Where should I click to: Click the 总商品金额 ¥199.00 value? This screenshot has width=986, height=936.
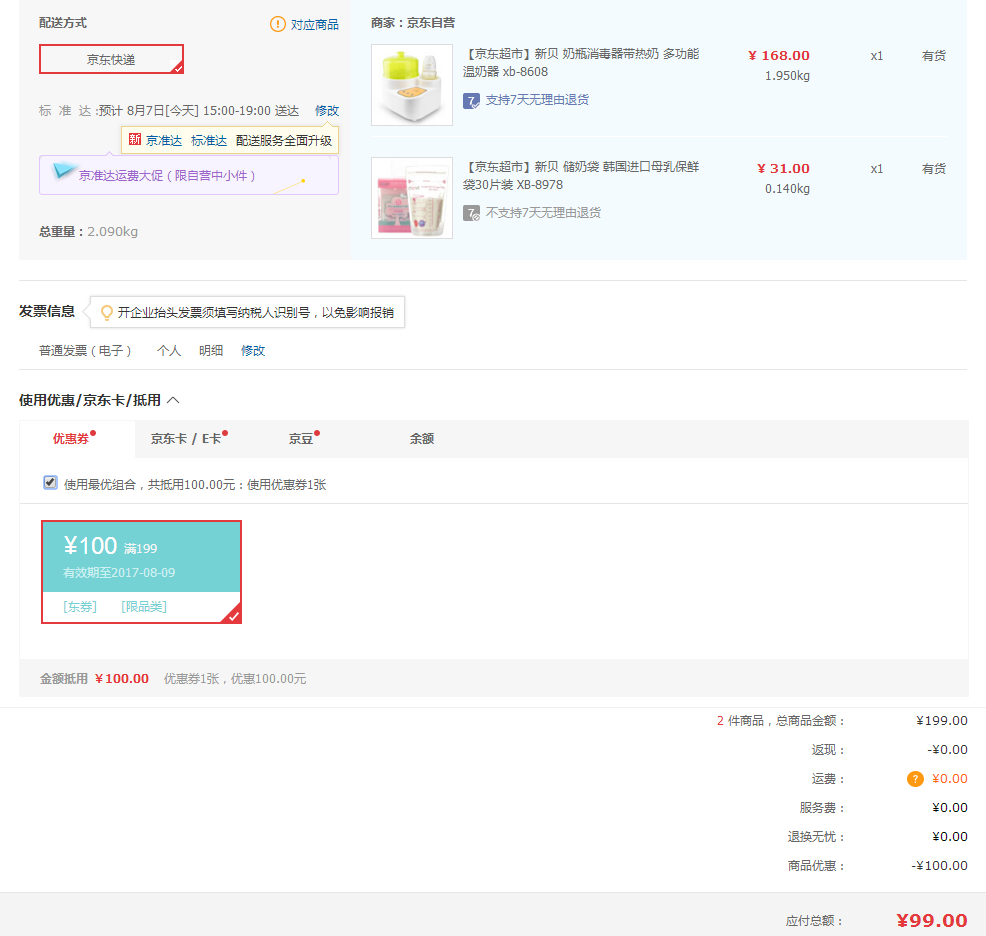[x=941, y=721]
